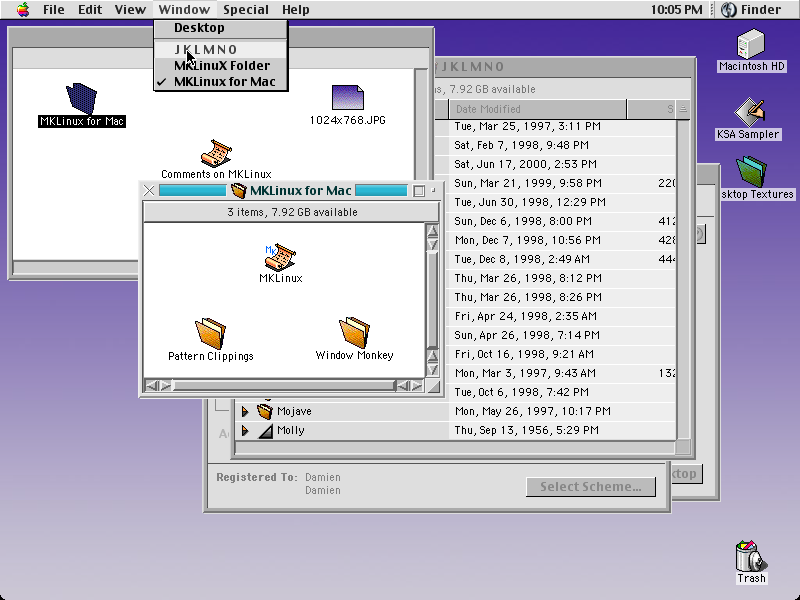Screen dimensions: 800x600
Task: Click the date "Mon, May 26, 1997, 10:17 PM"
Action: click(533, 411)
